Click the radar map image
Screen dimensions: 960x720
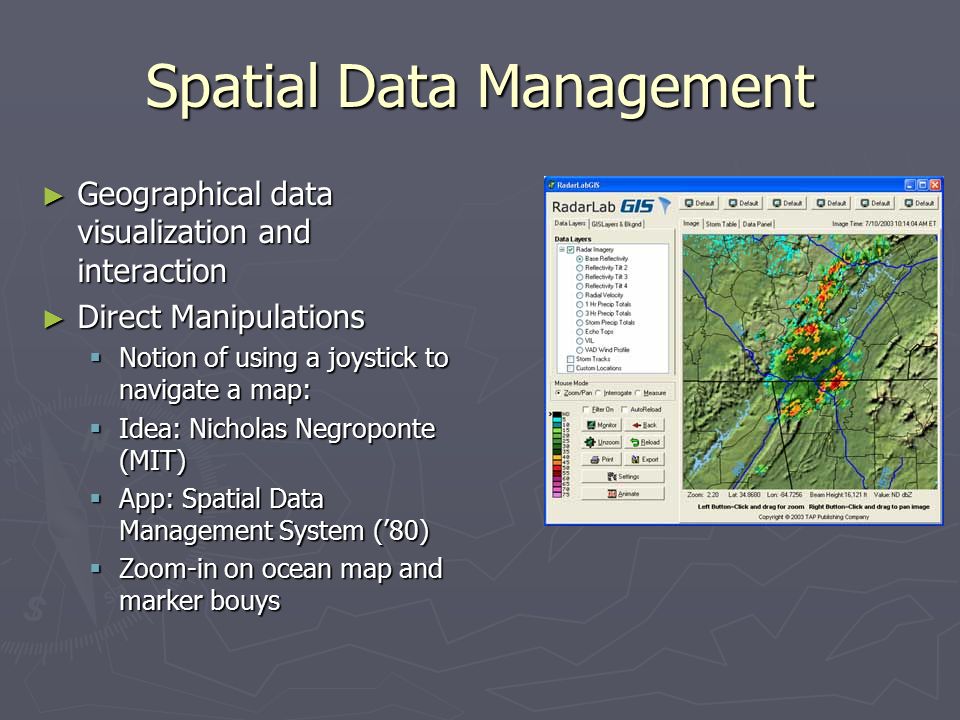[809, 361]
